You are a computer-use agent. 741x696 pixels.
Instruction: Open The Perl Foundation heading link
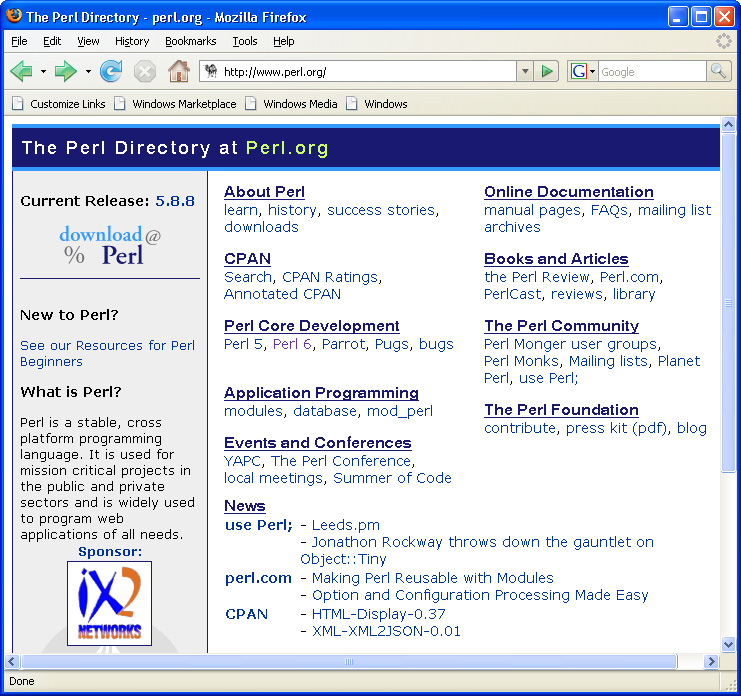tap(561, 410)
